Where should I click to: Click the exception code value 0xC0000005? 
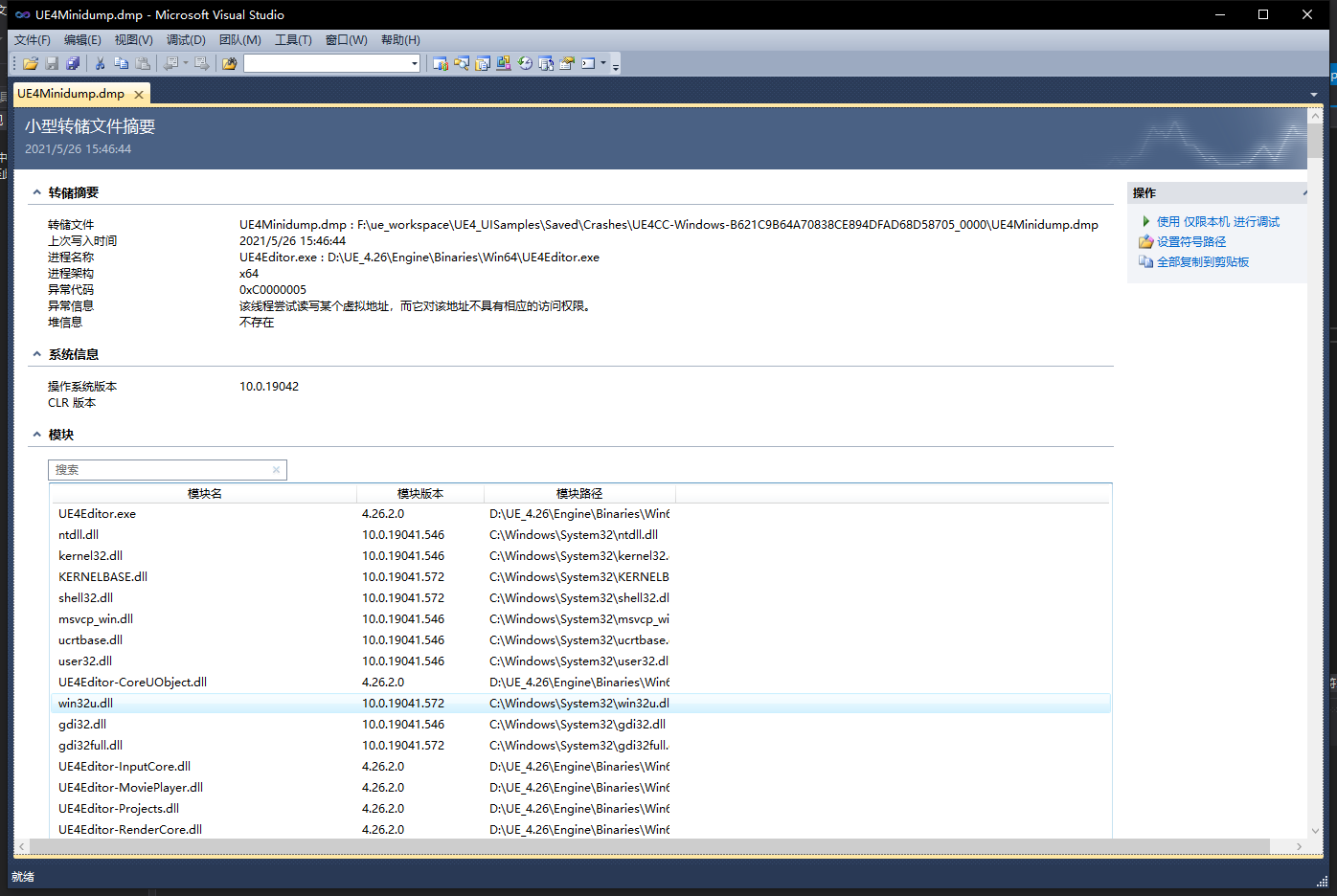click(x=273, y=289)
